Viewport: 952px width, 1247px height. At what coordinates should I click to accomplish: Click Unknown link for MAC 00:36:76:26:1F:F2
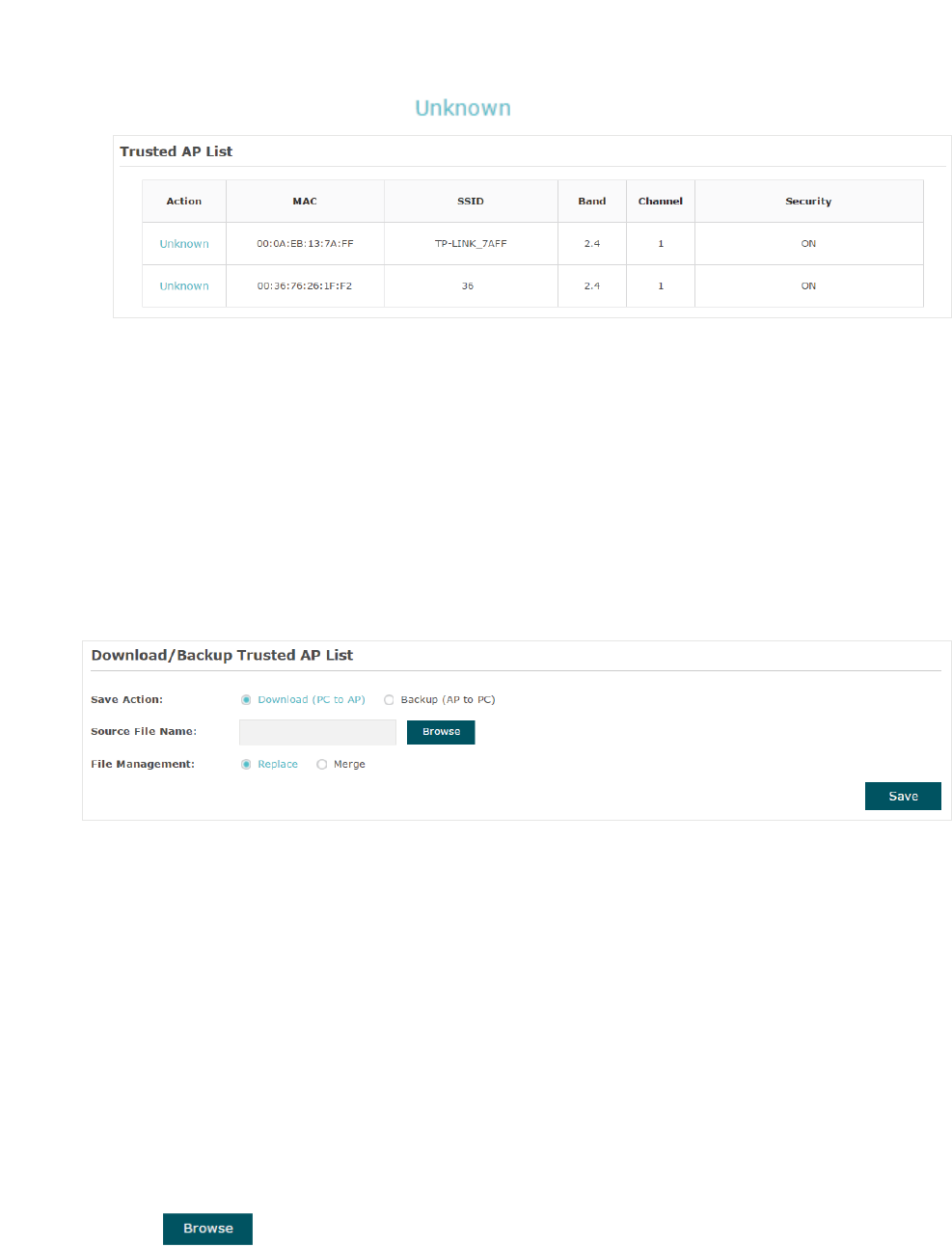[184, 286]
